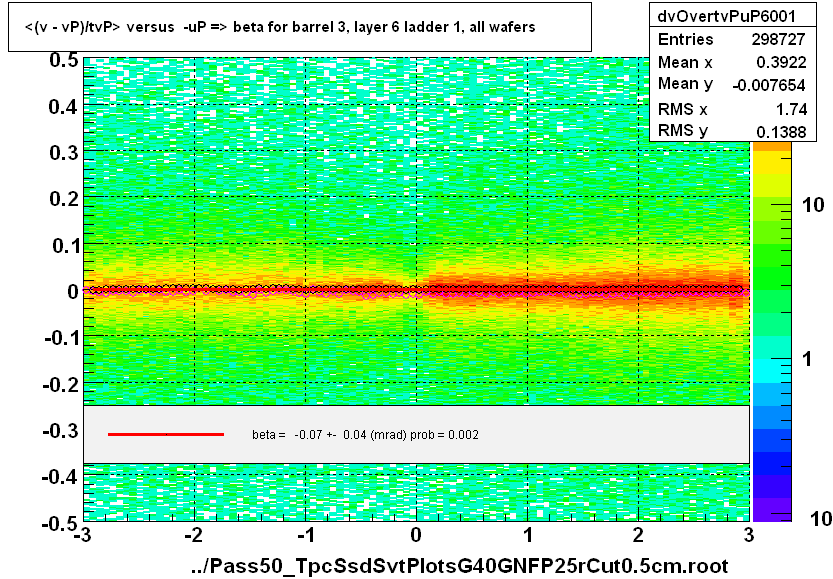Select the dvOvertvPuP6001 stats box title
Image resolution: width=833 pixels, height=579 pixels.
click(726, 16)
